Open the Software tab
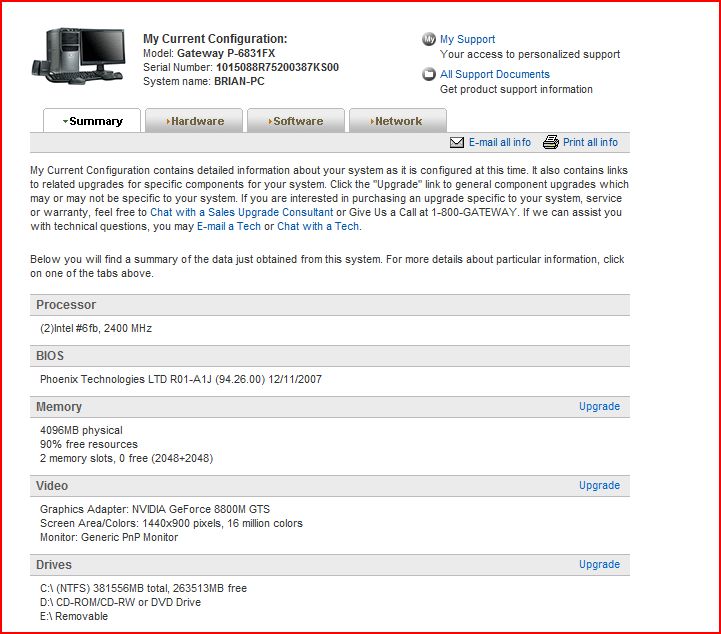Image resolution: width=721 pixels, height=634 pixels. point(296,121)
